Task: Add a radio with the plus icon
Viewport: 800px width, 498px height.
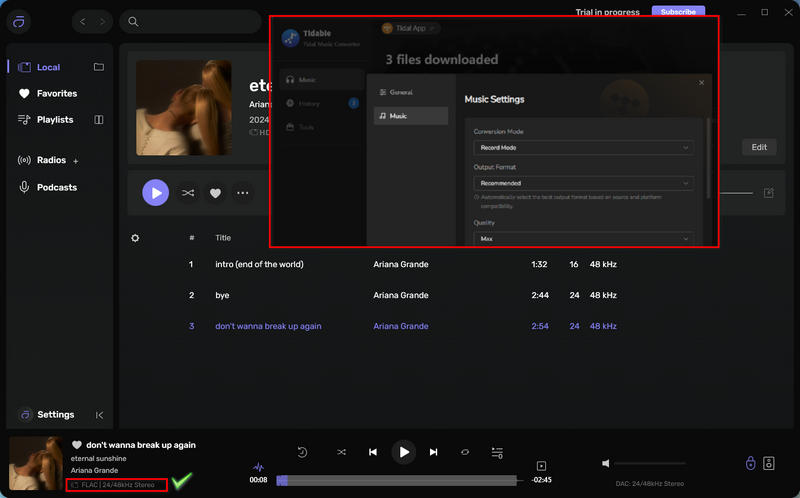Action: point(76,161)
